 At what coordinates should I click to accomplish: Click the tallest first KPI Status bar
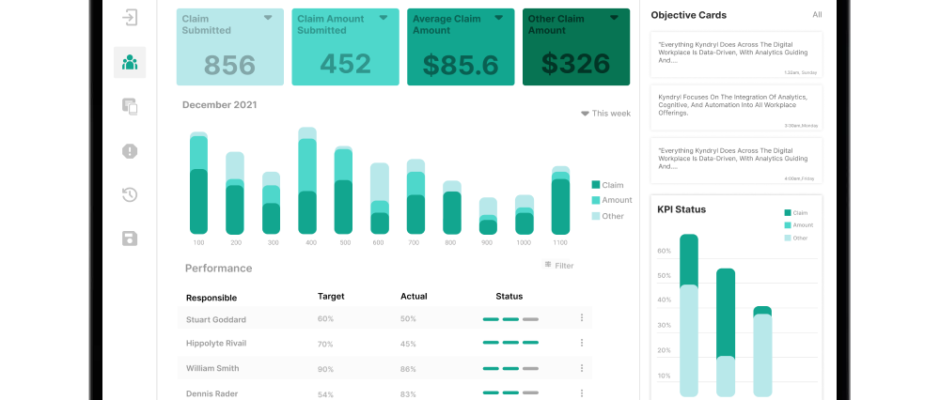click(x=689, y=315)
